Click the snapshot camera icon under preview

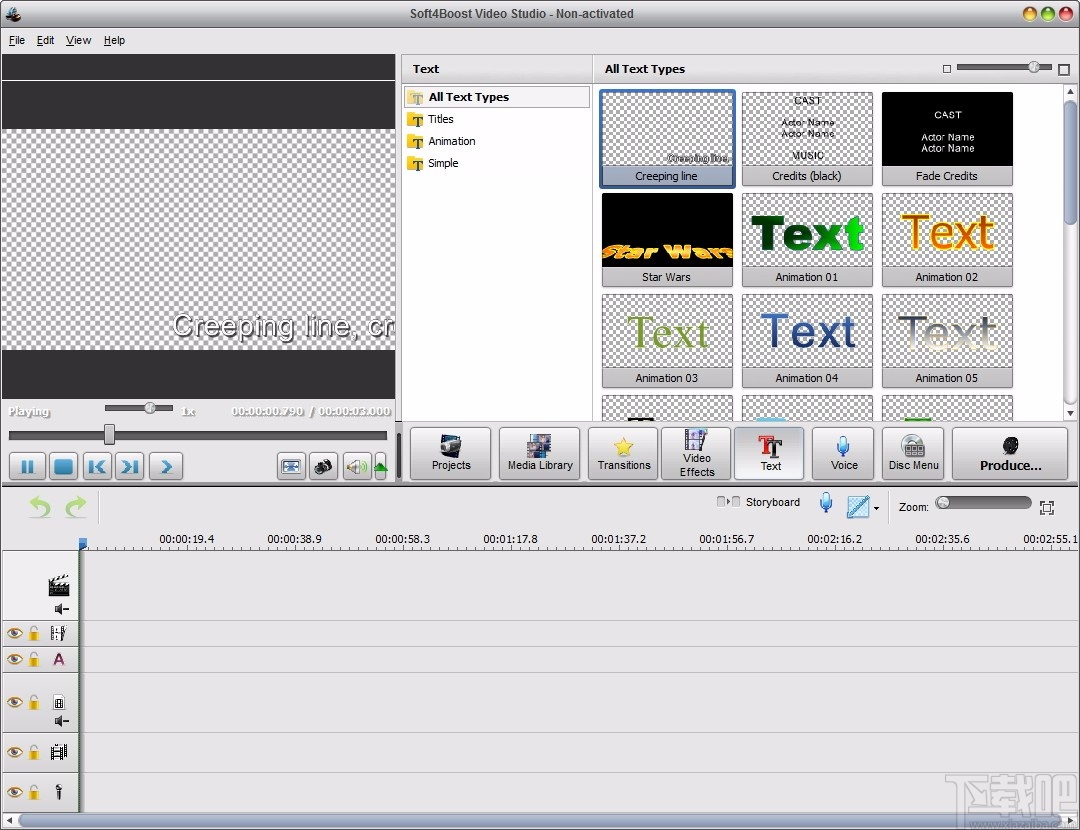point(323,466)
